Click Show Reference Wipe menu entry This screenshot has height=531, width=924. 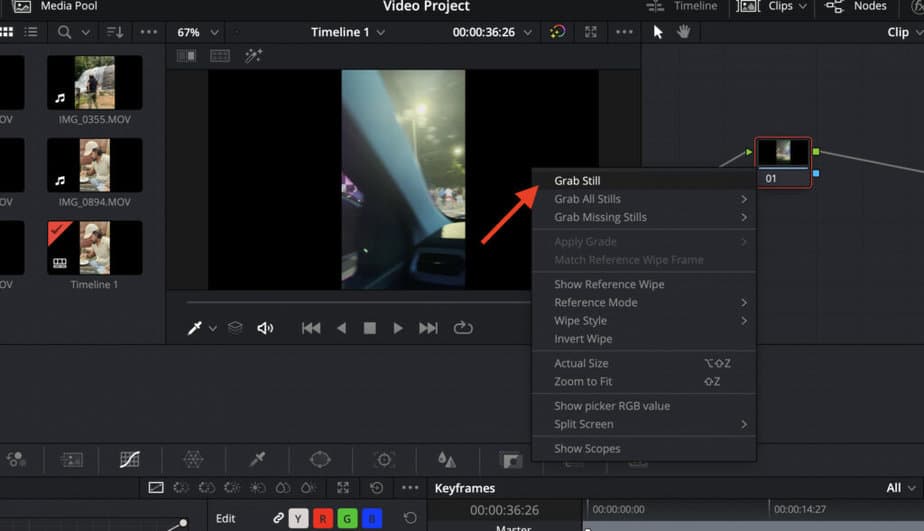click(x=644, y=284)
